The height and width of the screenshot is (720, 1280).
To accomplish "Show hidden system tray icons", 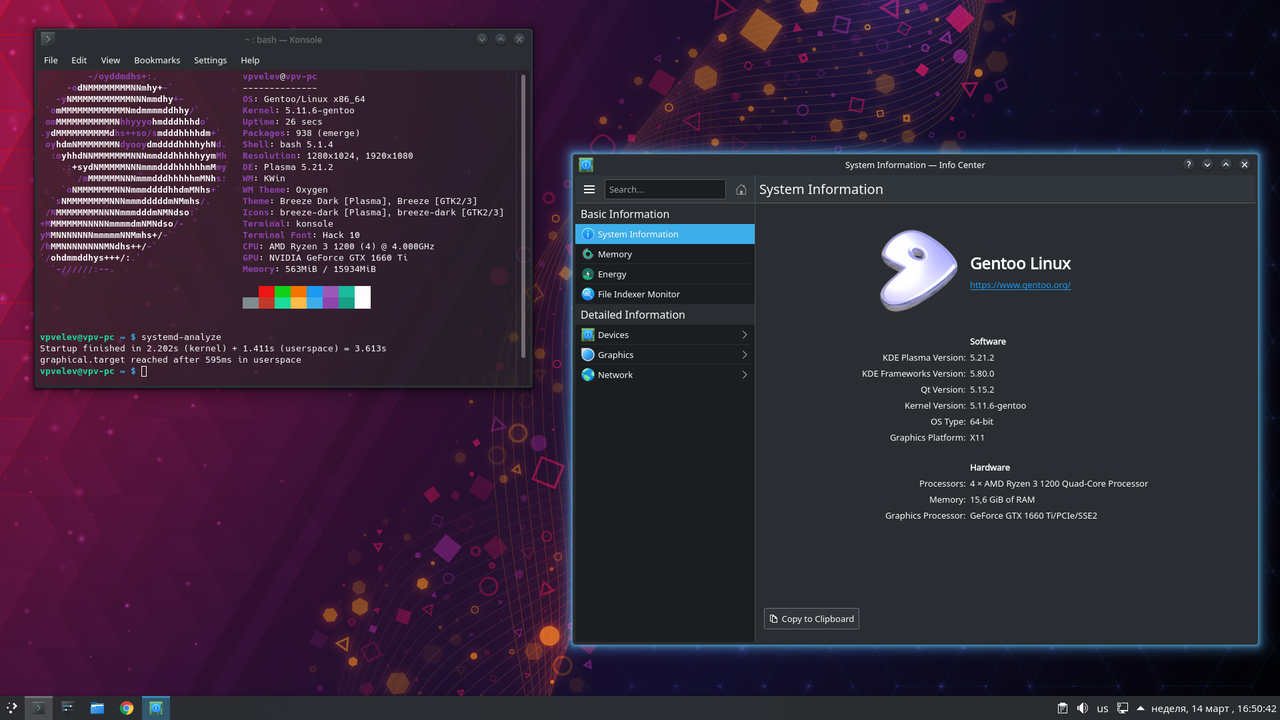I will point(1140,708).
